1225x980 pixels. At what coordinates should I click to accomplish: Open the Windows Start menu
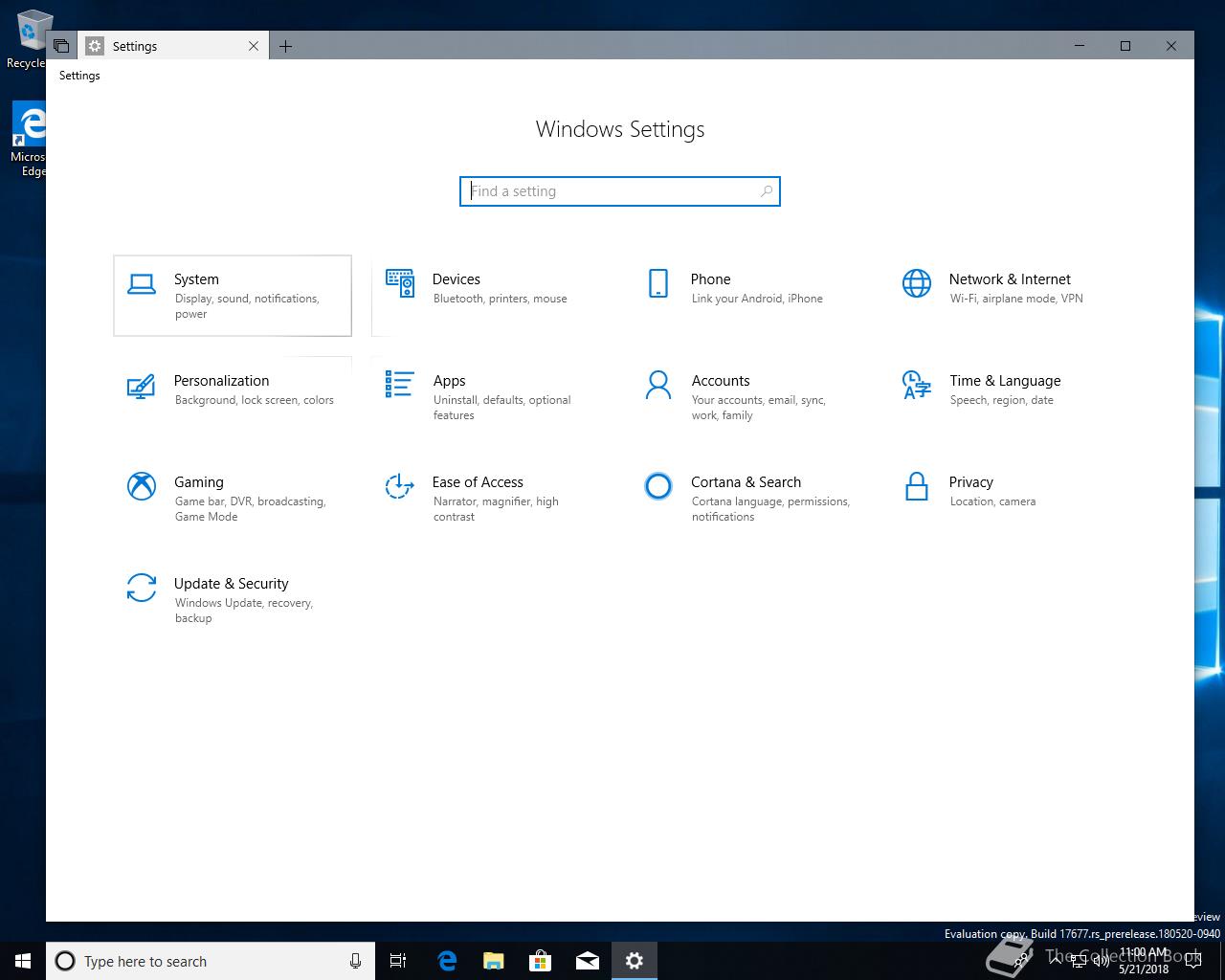click(x=23, y=961)
